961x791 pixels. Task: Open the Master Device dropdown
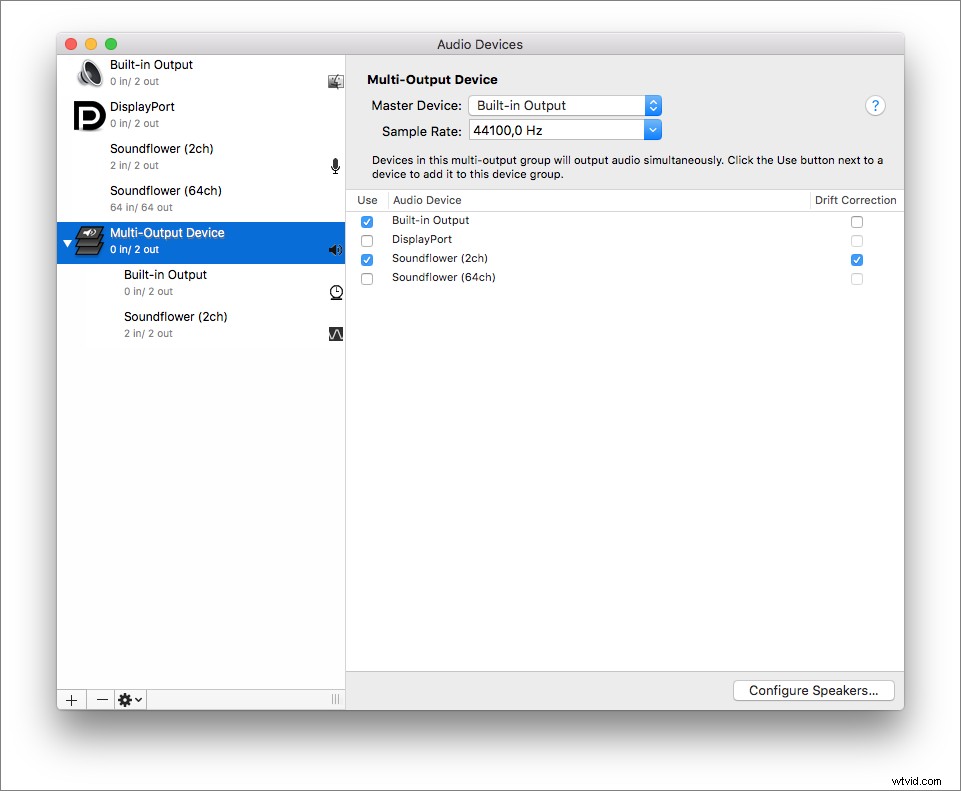(x=652, y=105)
